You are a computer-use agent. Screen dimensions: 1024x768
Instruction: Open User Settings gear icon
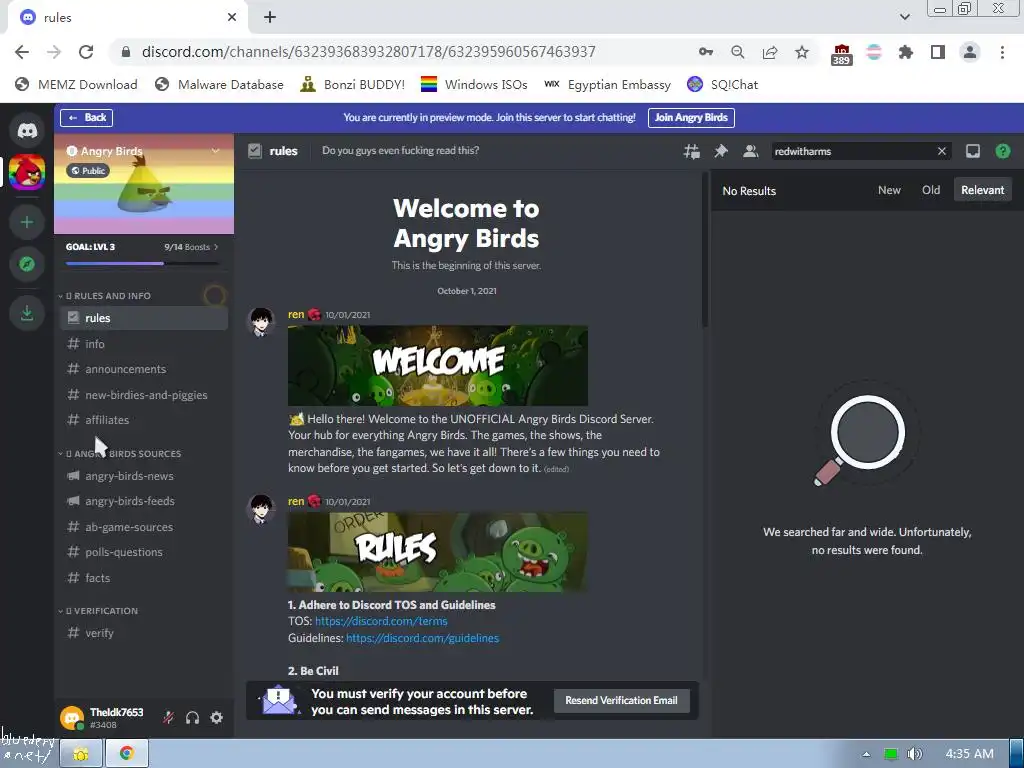click(x=216, y=718)
